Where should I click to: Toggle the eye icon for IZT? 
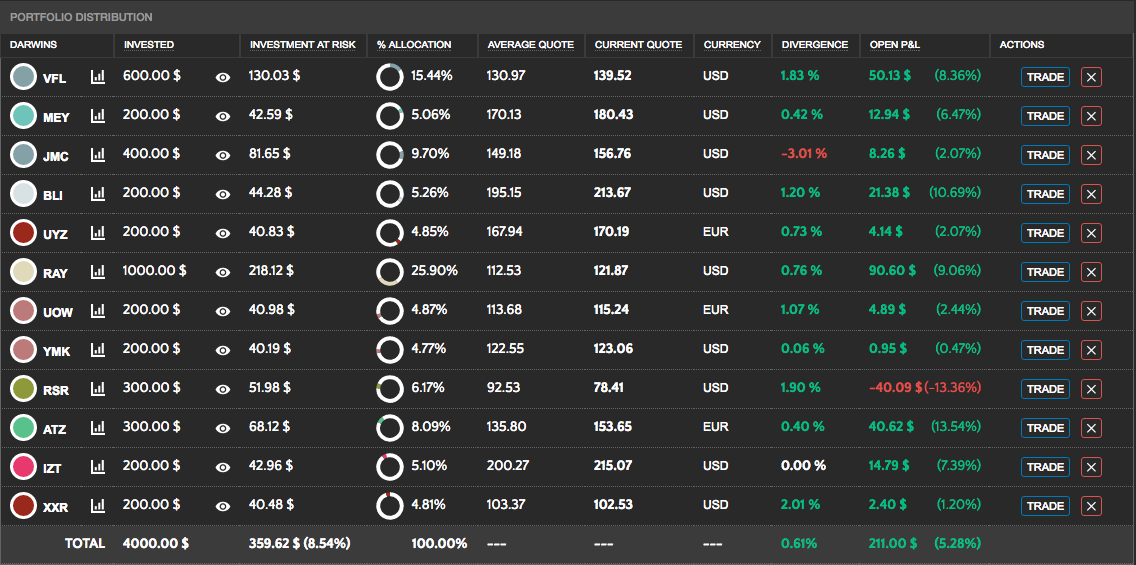223,467
